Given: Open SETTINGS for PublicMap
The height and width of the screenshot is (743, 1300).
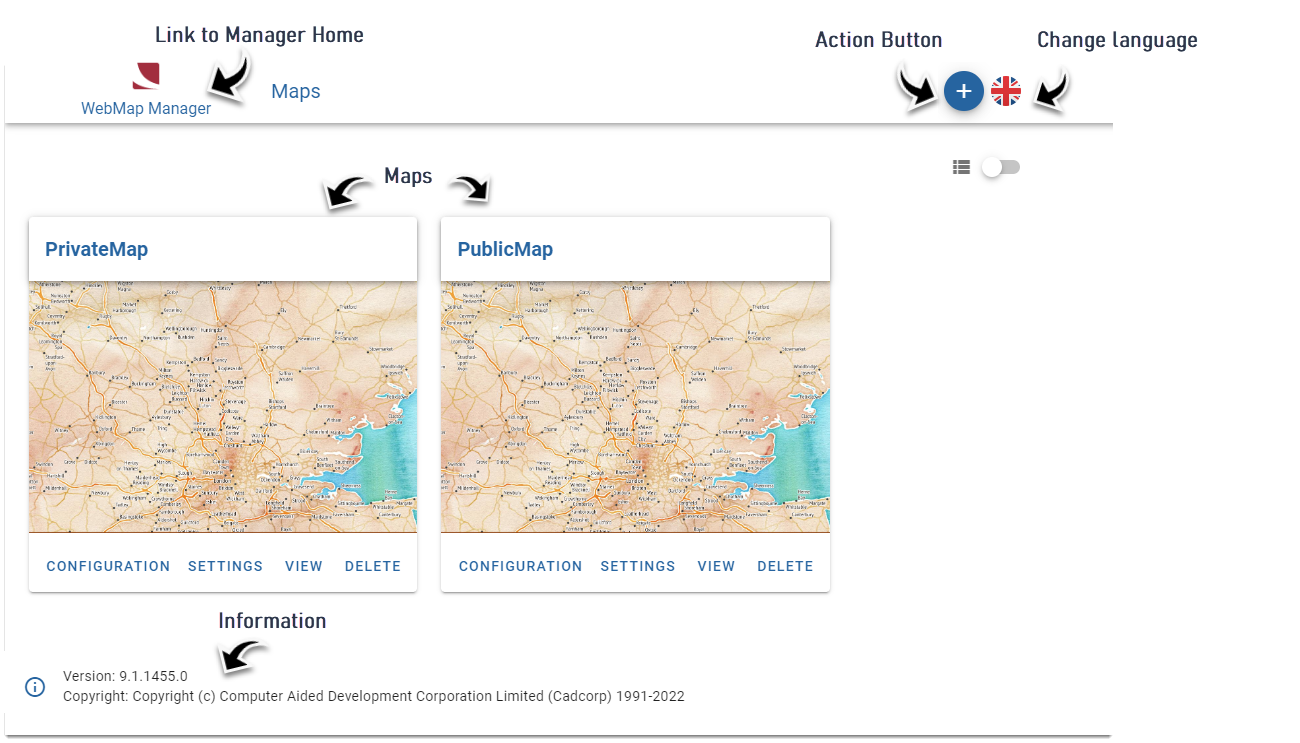Looking at the screenshot, I should 638,566.
